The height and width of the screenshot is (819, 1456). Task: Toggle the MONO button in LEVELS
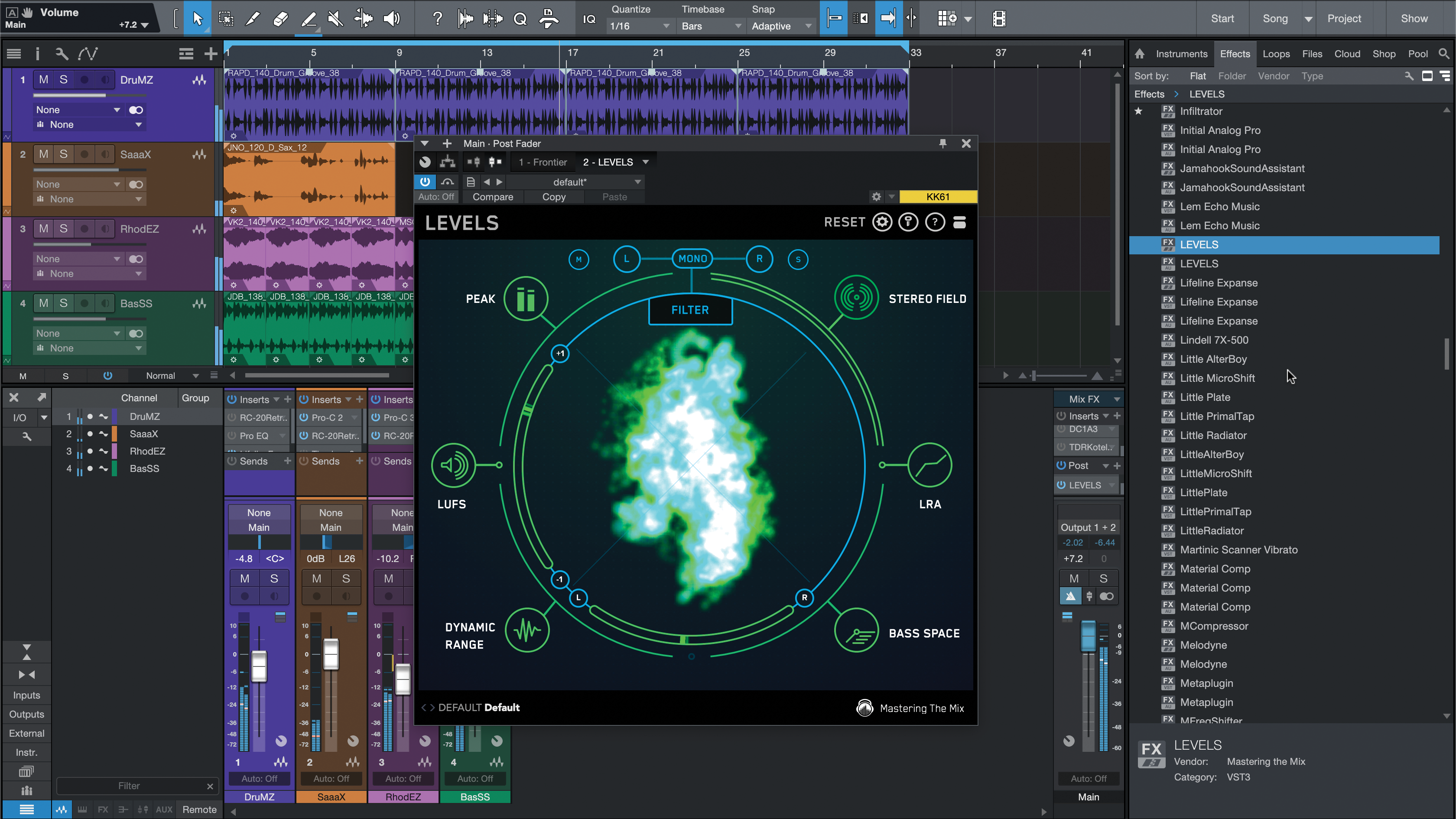[x=692, y=259]
